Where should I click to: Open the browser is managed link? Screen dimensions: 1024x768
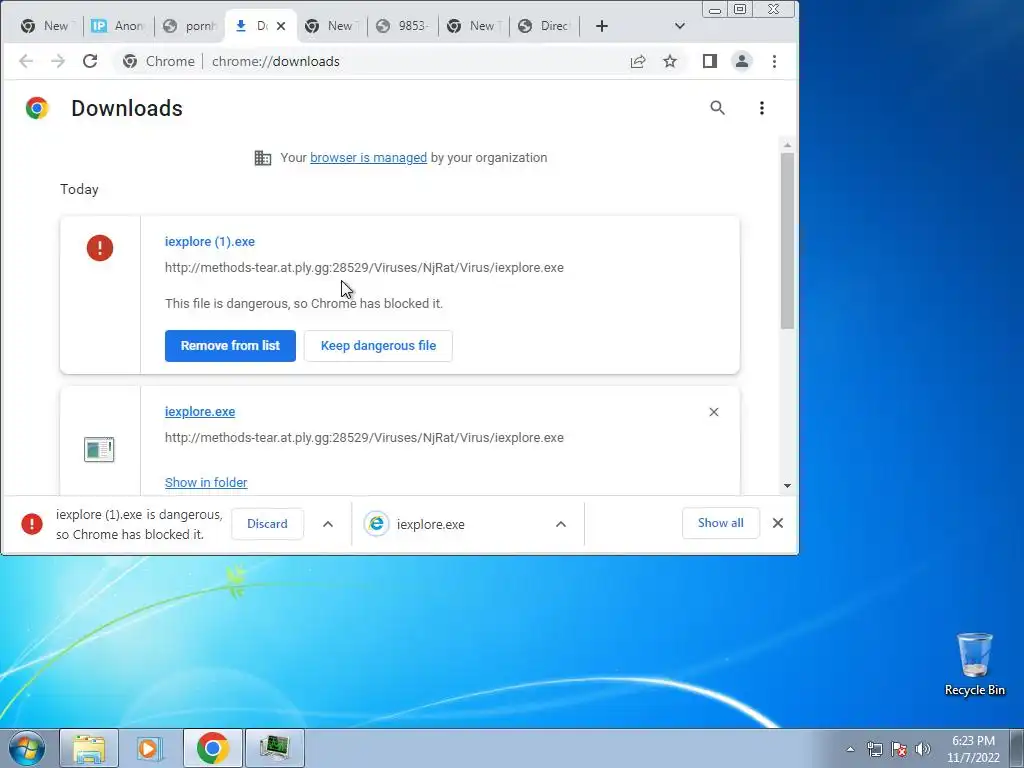[368, 157]
